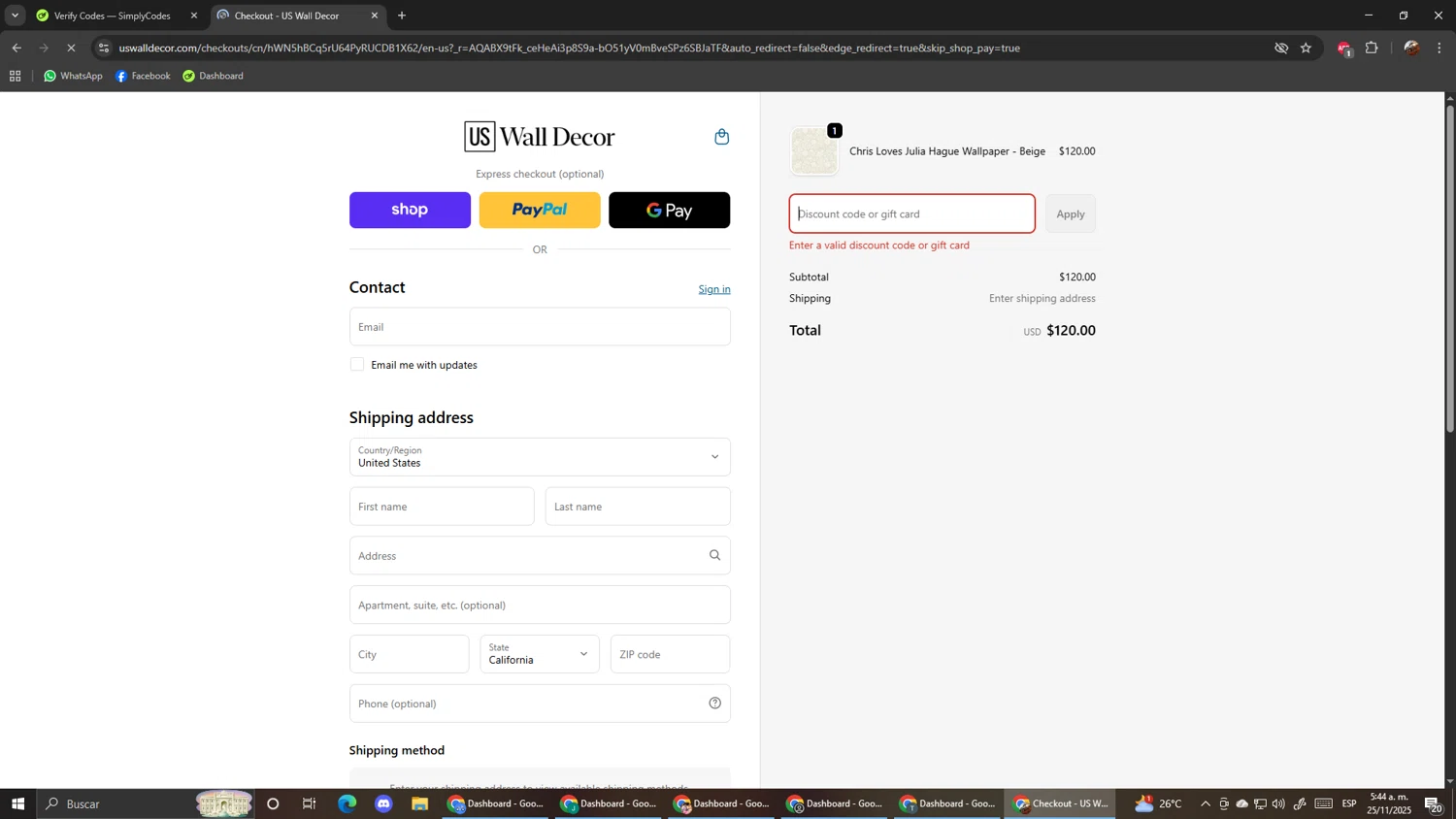Click the ZIP code field
The width and height of the screenshot is (1456, 819).
click(670, 654)
